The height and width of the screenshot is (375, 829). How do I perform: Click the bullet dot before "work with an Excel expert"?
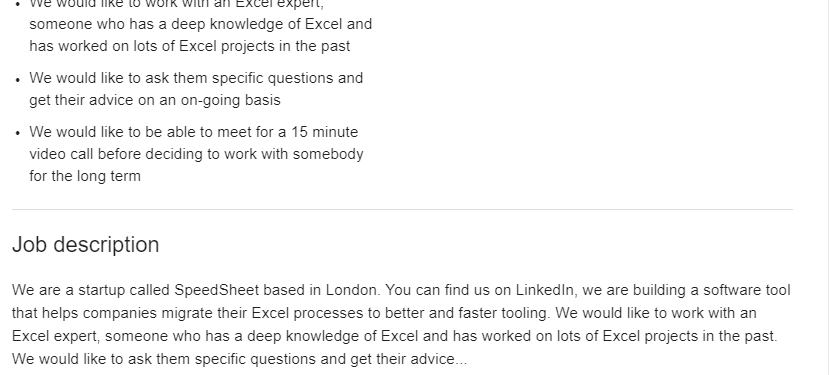click(18, 4)
